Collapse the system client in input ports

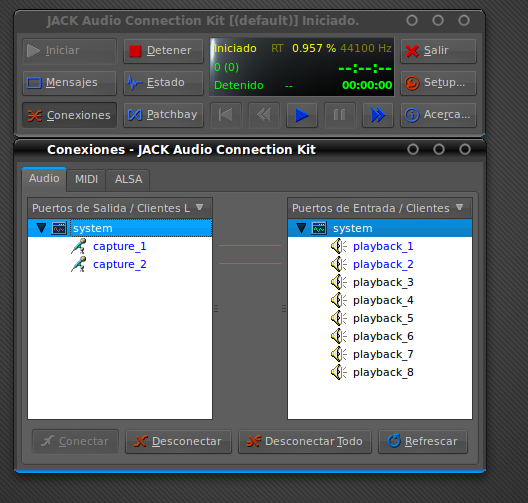[x=301, y=228]
